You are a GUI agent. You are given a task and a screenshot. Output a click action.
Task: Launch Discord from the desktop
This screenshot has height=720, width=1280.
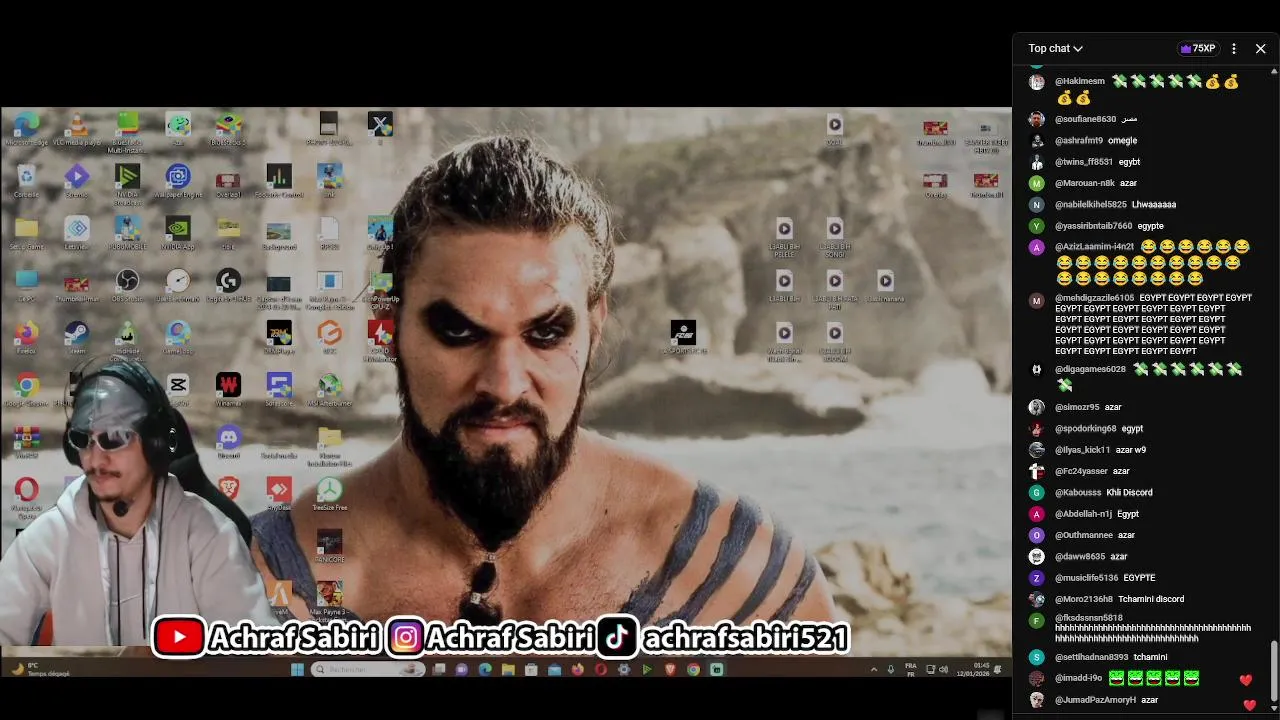click(x=228, y=441)
